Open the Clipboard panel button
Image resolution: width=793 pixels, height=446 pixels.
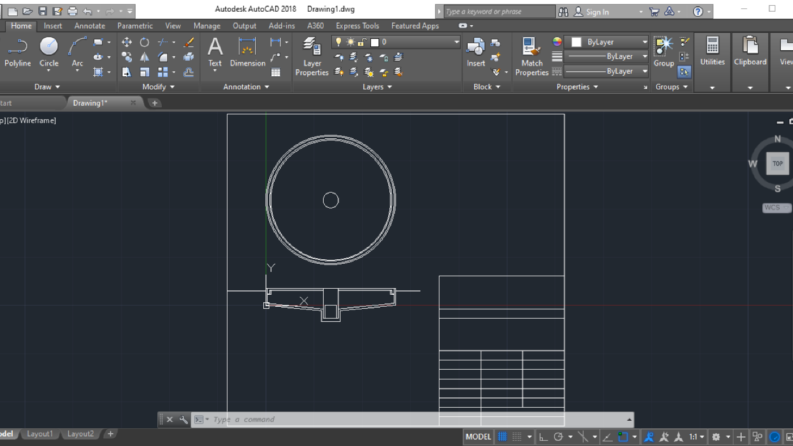(750, 51)
